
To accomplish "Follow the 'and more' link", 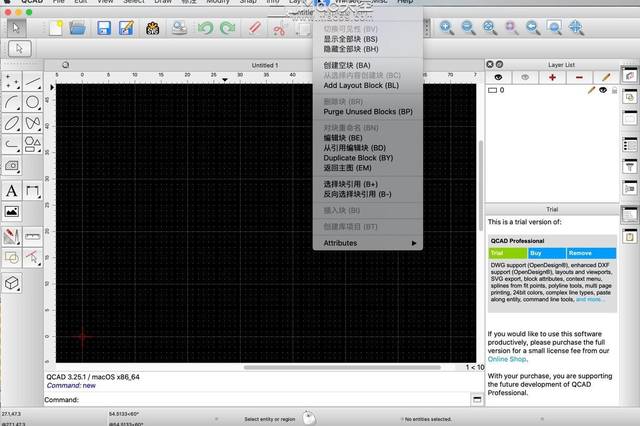I will (588, 300).
